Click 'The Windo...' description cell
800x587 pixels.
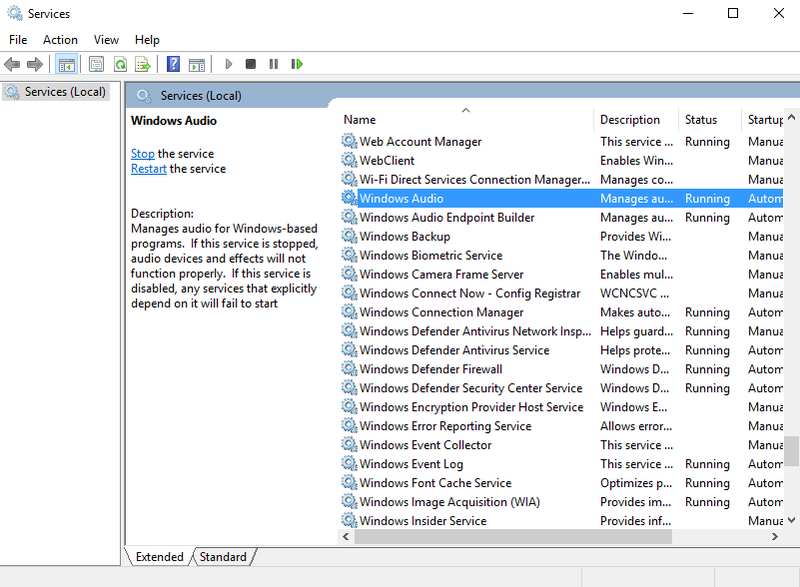tap(633, 255)
